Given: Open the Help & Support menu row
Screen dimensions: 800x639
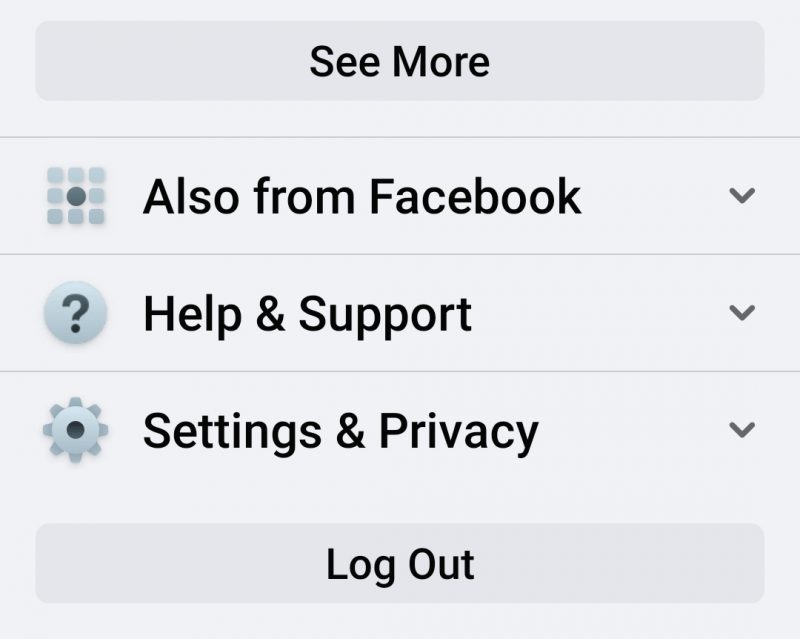Looking at the screenshot, I should (400, 313).
